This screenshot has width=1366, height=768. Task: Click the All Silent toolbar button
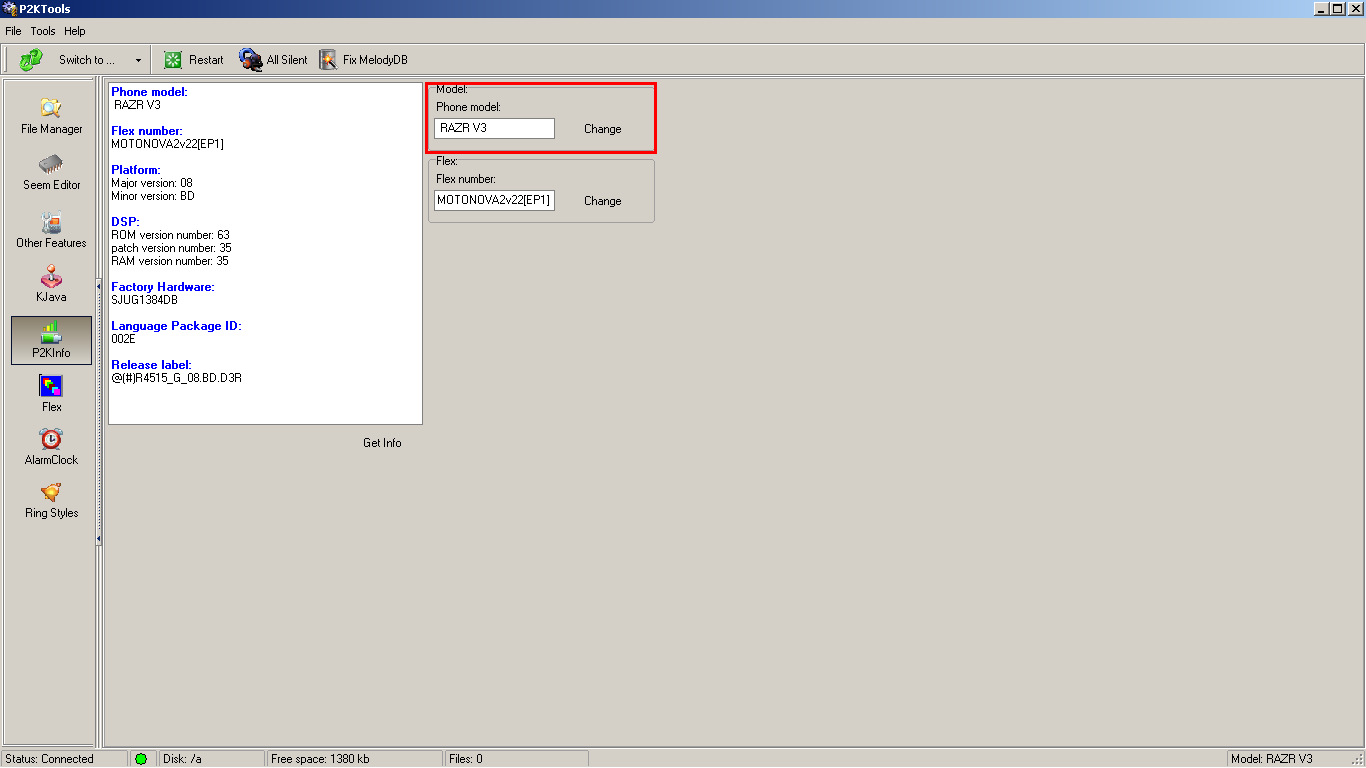point(274,60)
